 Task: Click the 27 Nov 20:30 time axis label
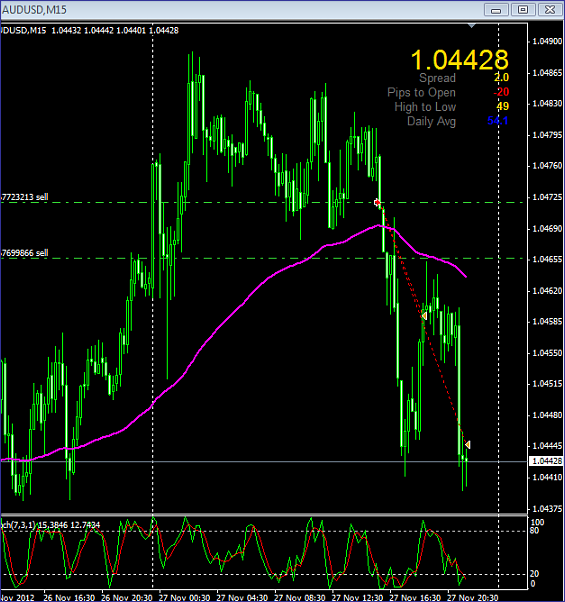(473, 598)
